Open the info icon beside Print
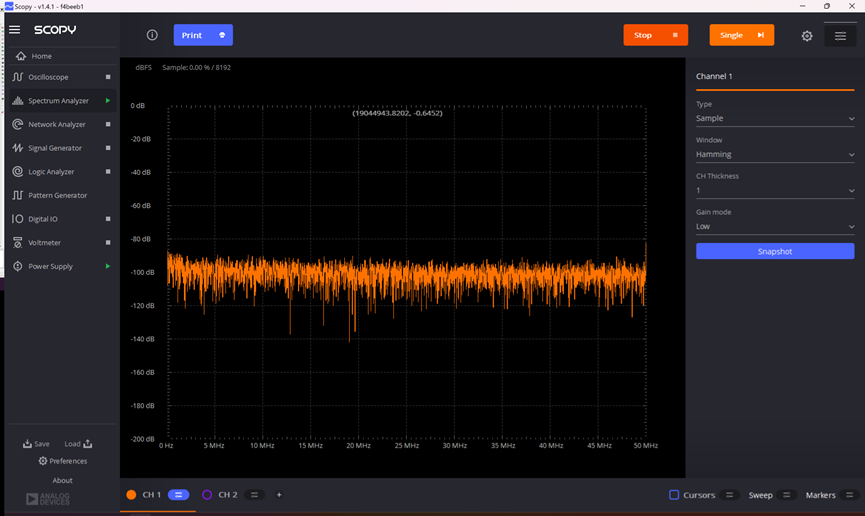This screenshot has width=865, height=516. [152, 35]
